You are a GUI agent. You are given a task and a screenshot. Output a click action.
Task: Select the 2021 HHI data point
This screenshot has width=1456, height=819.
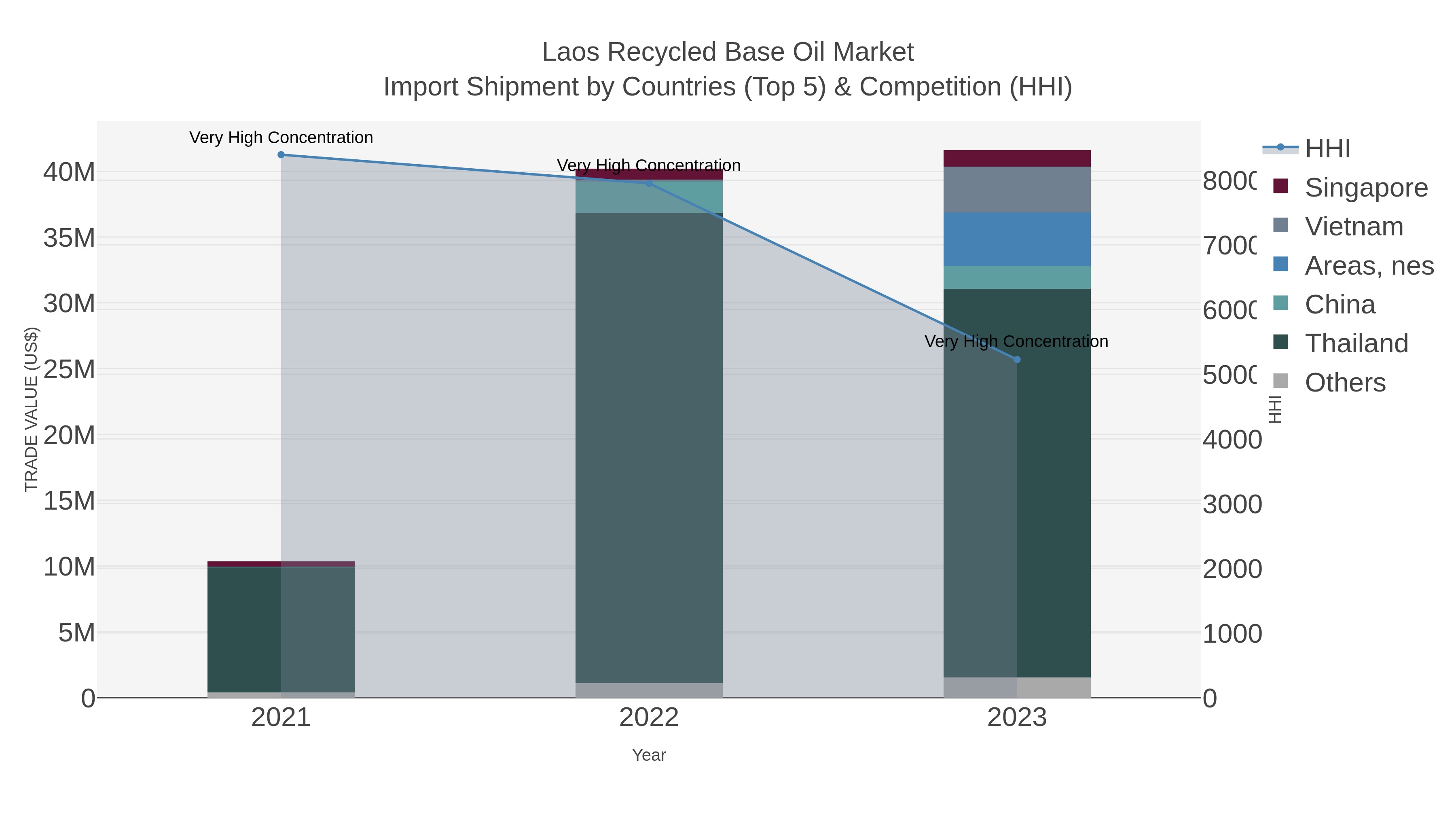point(281,155)
